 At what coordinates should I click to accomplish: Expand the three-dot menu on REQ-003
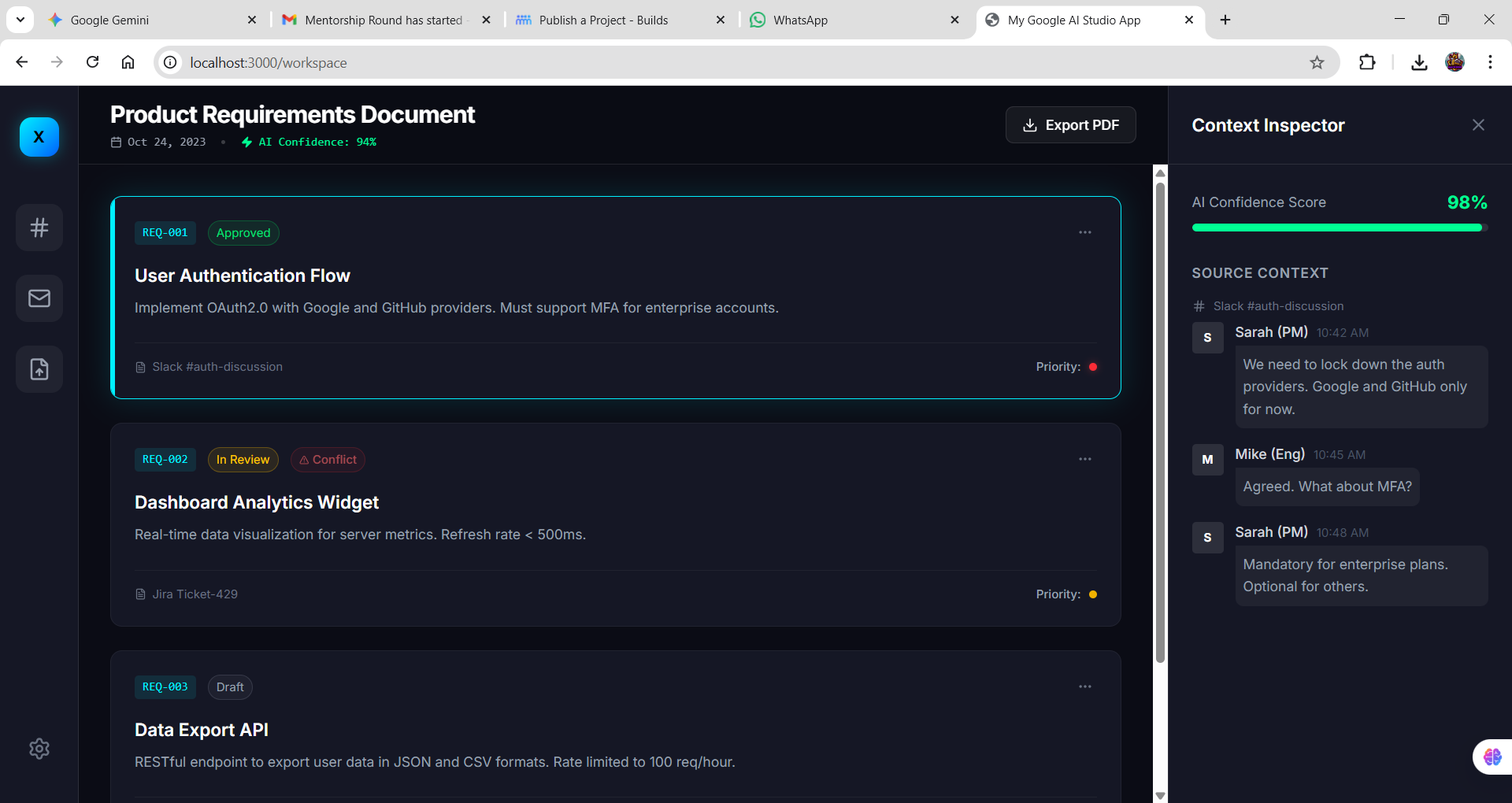1084,686
